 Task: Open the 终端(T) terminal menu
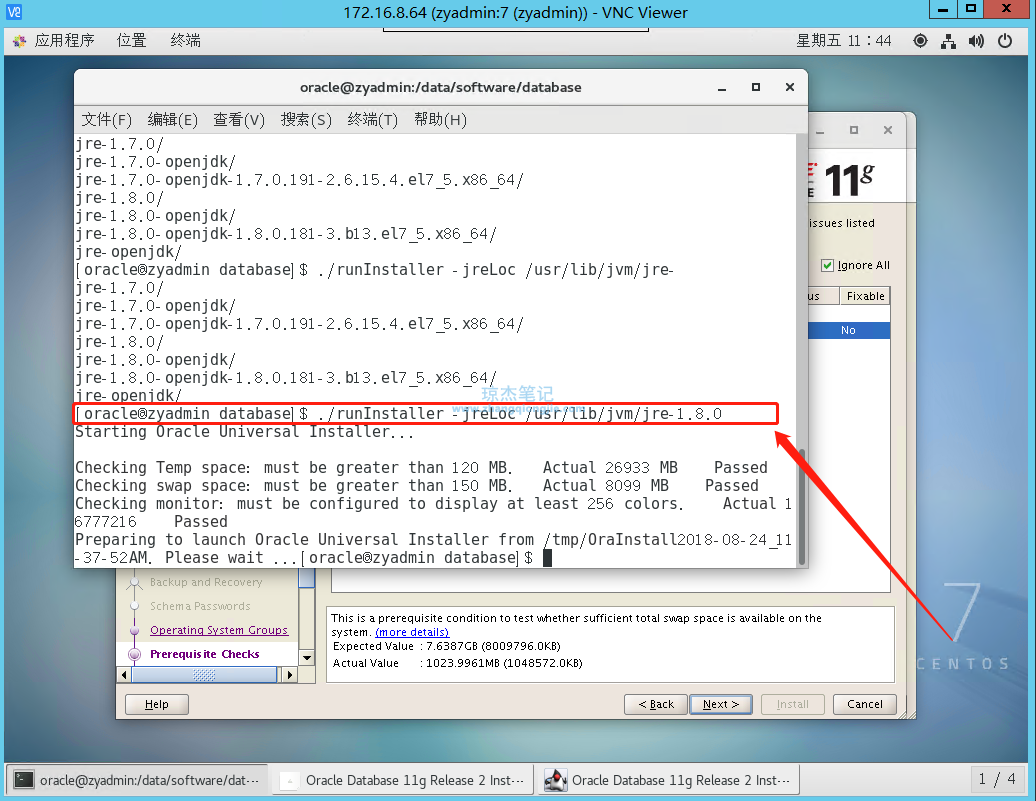(x=373, y=120)
